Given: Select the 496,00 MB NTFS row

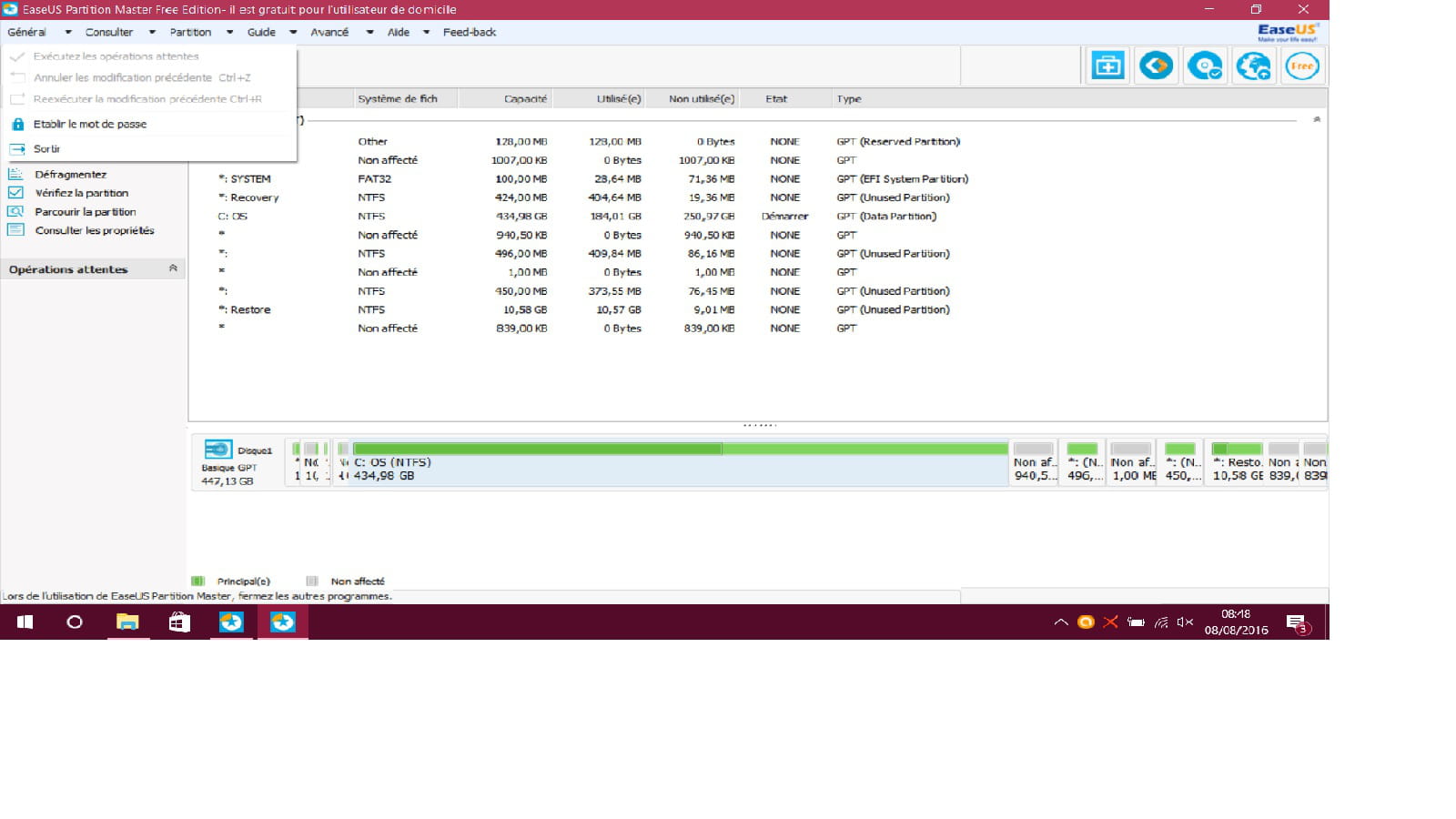Looking at the screenshot, I should point(757,254).
